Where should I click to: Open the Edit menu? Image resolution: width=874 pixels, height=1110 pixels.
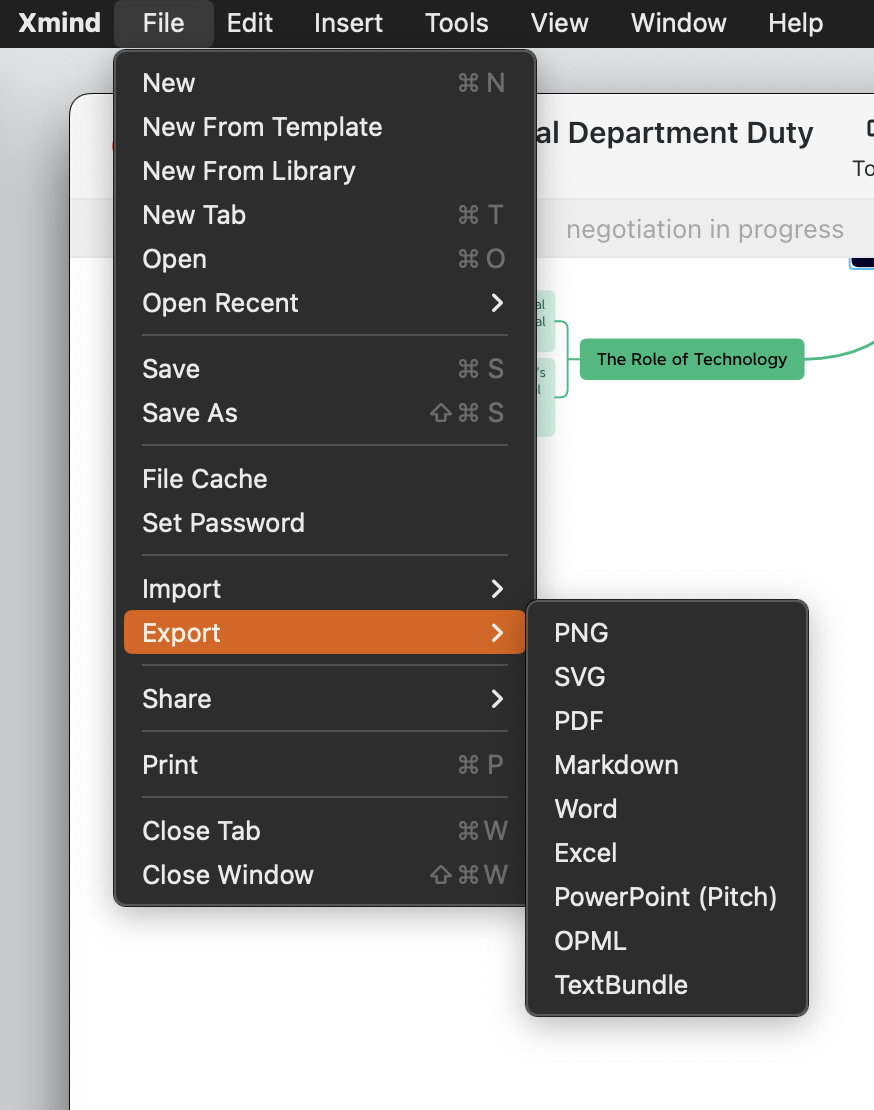coord(250,23)
